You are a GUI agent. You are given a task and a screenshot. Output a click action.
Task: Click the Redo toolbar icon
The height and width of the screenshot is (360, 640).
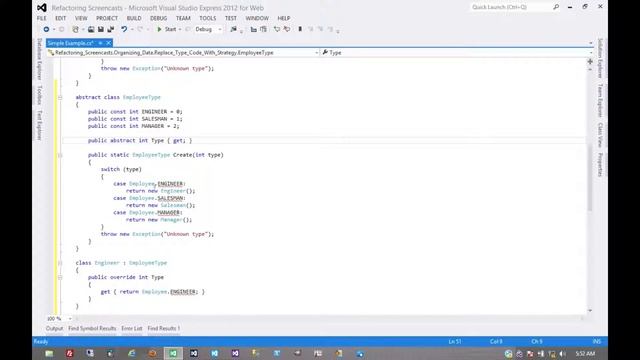click(140, 29)
